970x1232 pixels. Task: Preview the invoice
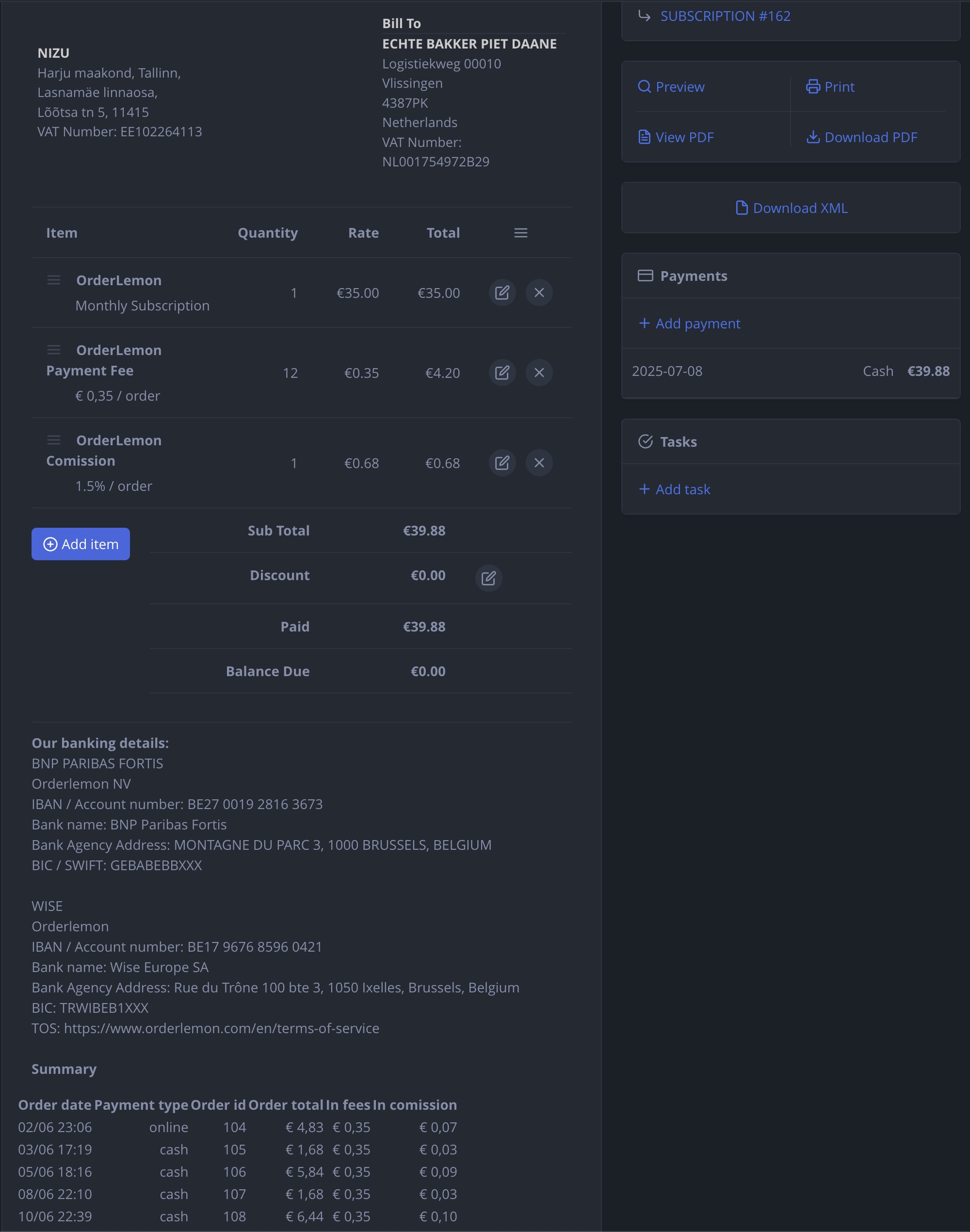pos(671,87)
